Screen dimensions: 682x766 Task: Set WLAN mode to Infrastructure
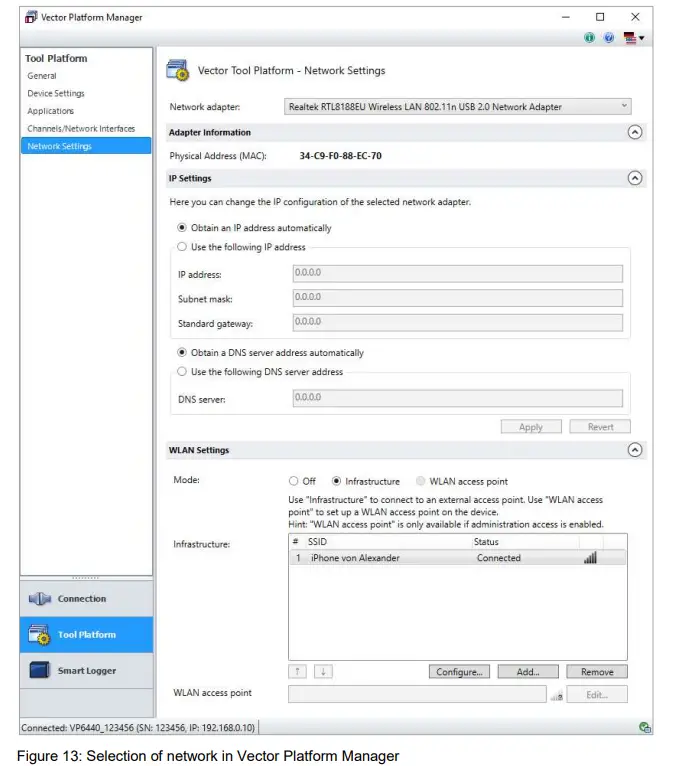(336, 481)
